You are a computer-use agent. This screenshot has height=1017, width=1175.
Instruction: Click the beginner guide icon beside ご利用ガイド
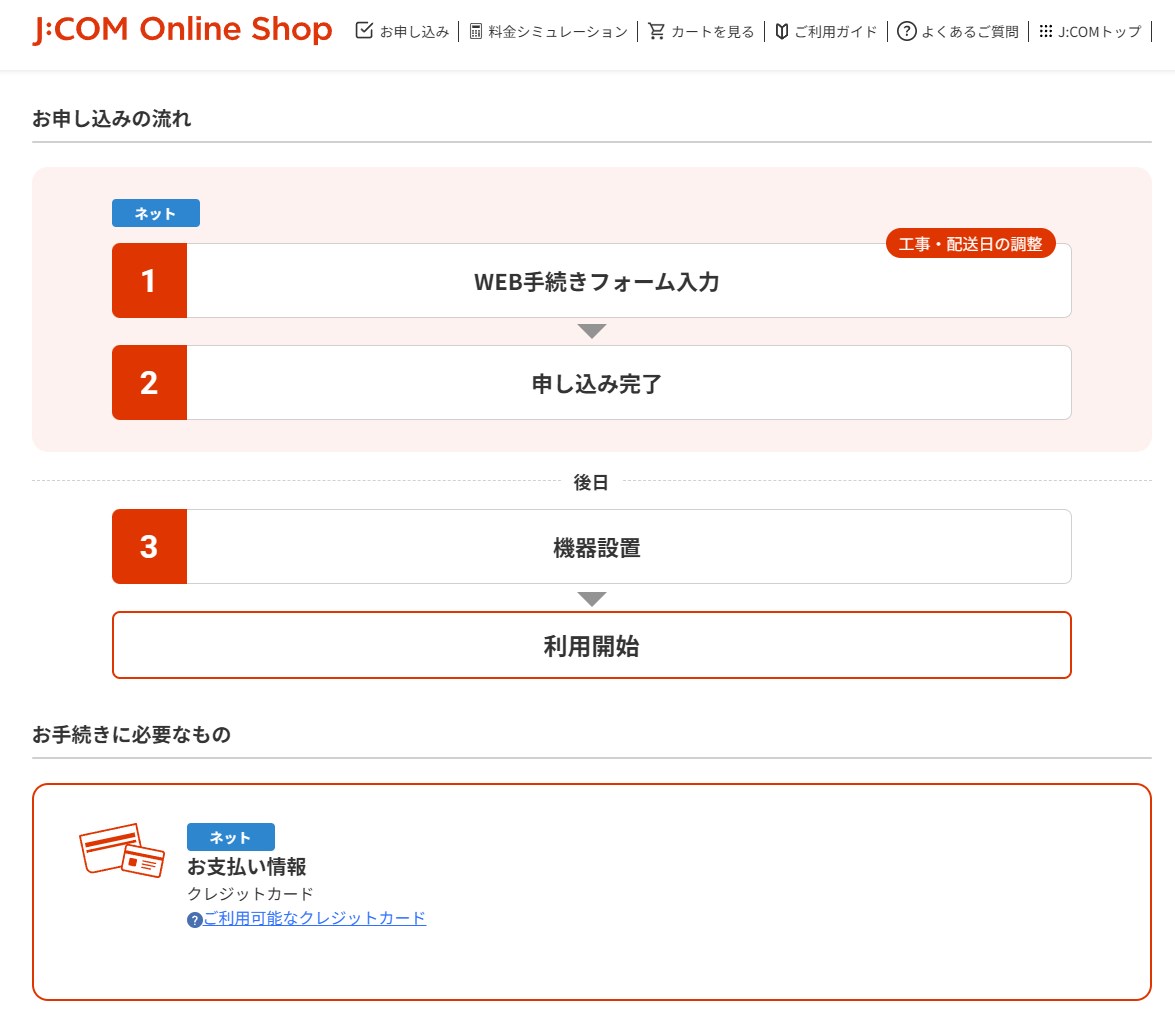click(x=782, y=31)
